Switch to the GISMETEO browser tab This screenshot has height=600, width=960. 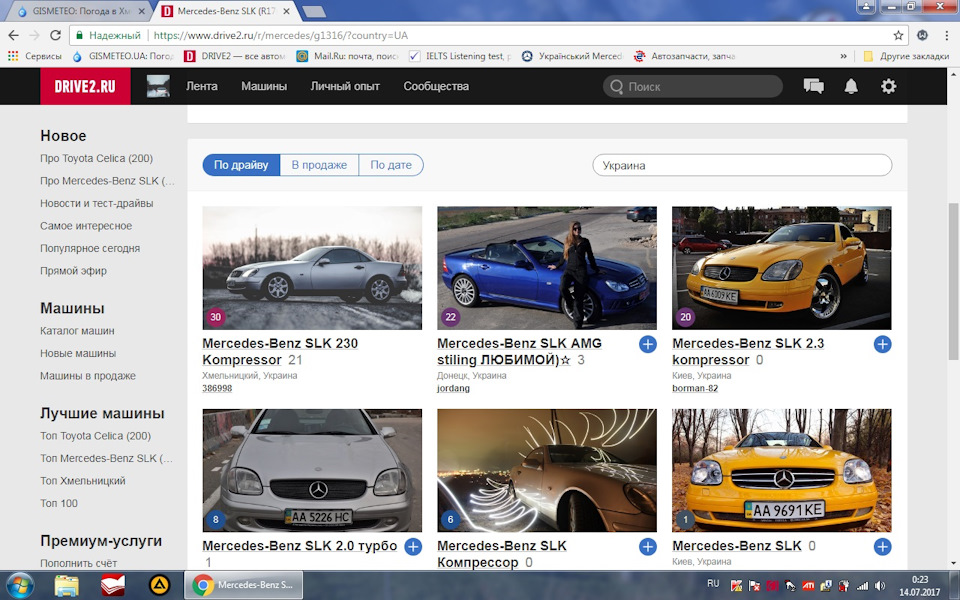click(81, 11)
